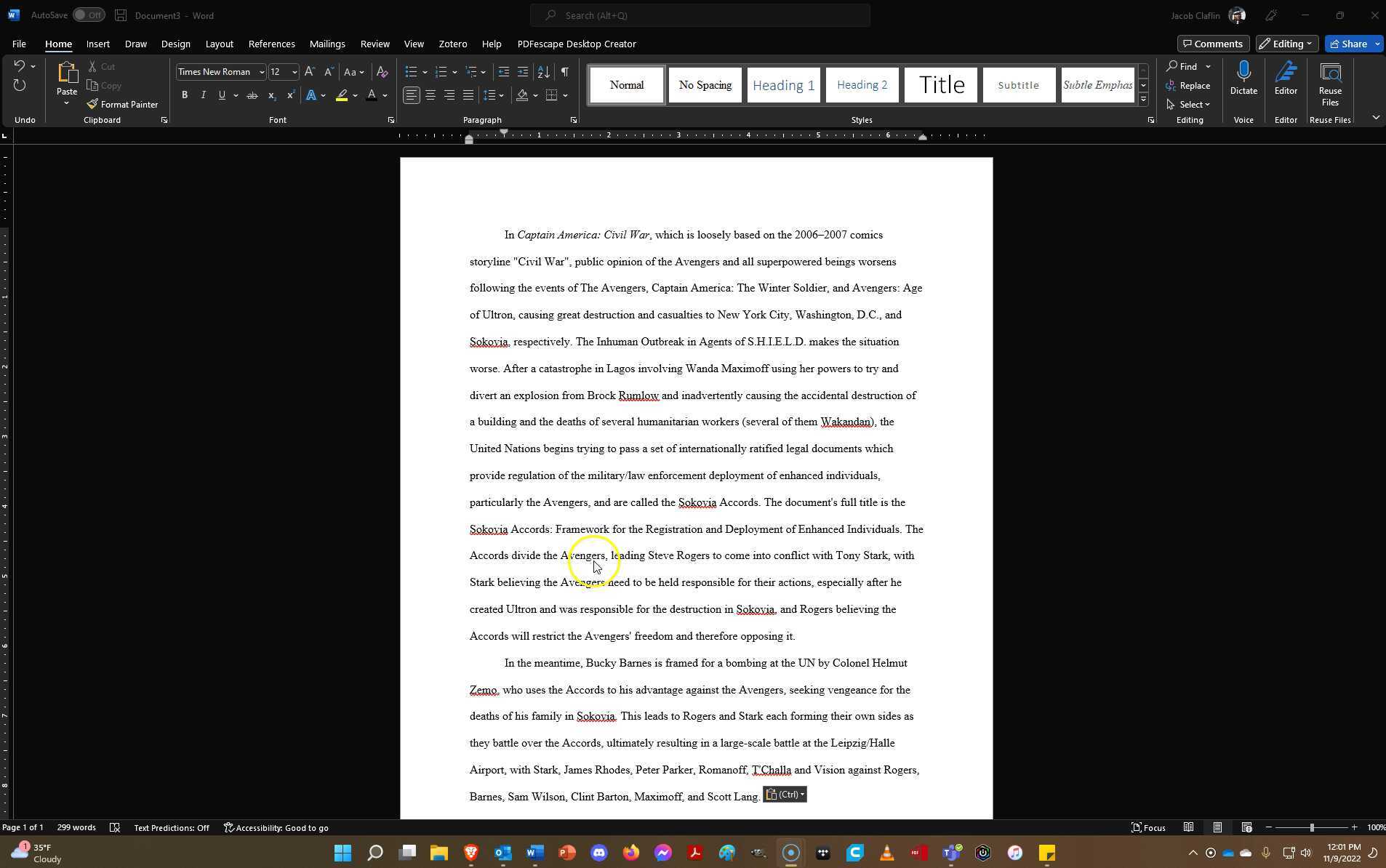Screen dimensions: 1386x868
Task: Open the Dictate voice tool
Action: pos(1243,80)
